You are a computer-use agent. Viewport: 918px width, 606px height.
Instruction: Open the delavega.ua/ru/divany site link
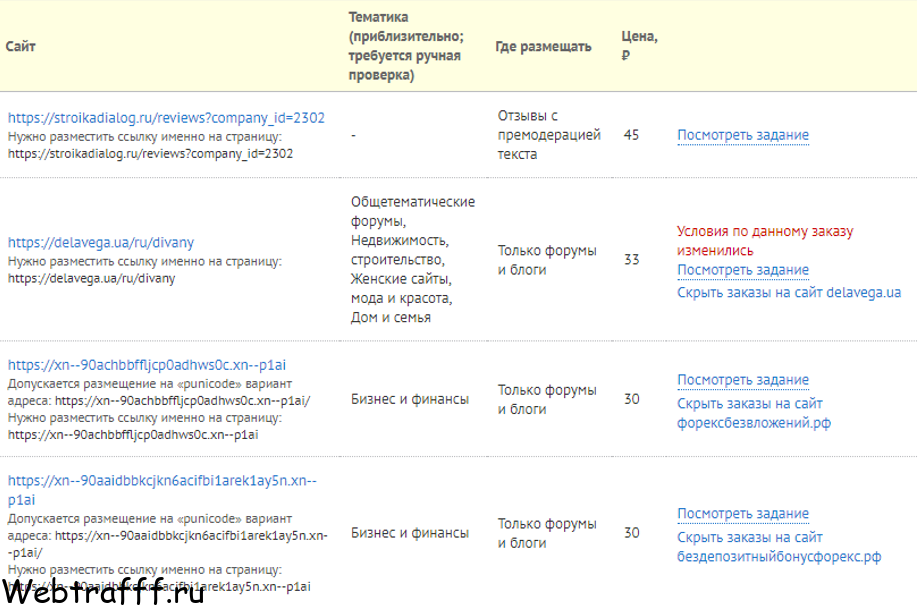pyautogui.click(x=101, y=242)
